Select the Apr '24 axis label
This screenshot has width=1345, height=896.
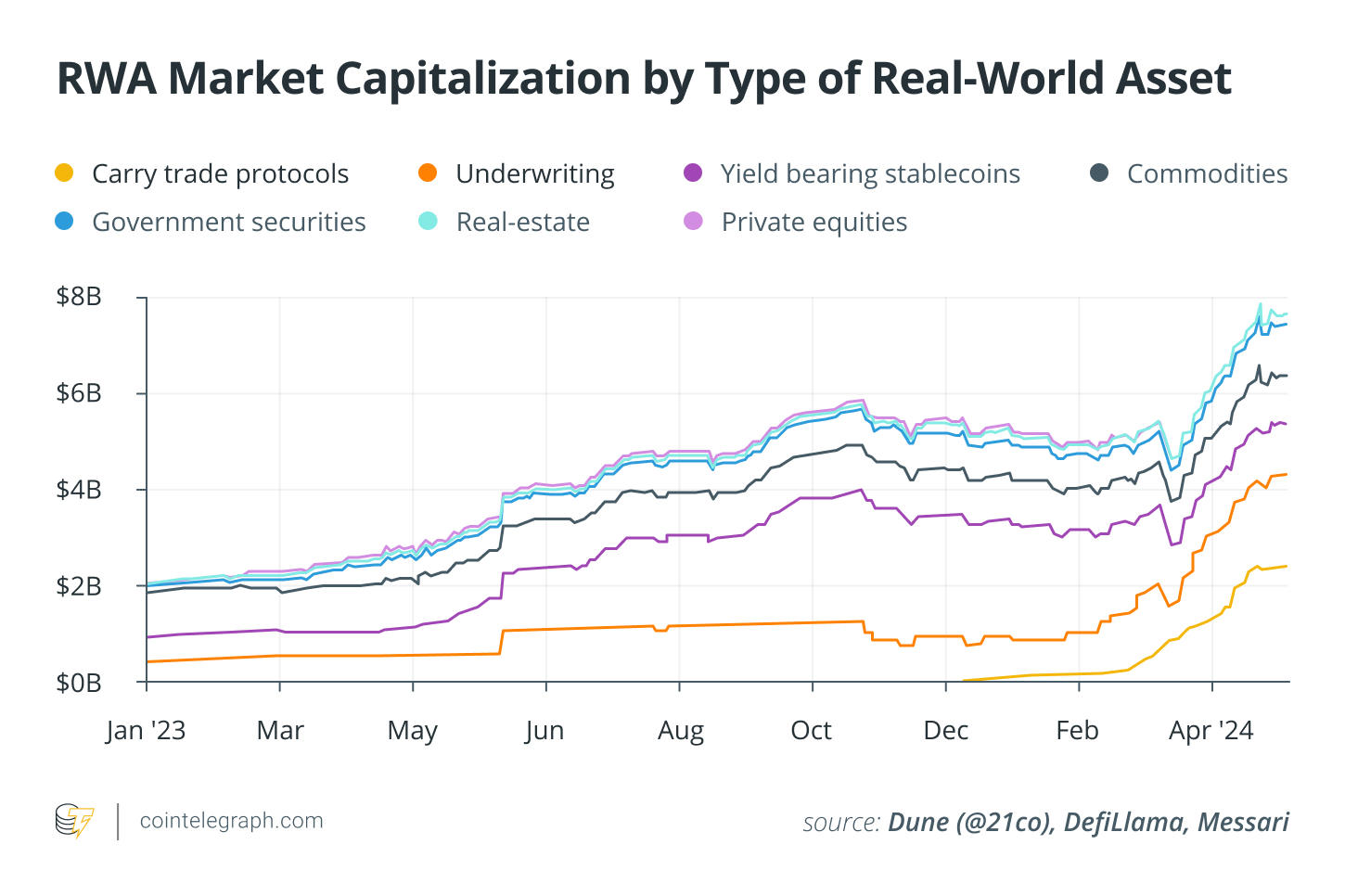(1211, 732)
